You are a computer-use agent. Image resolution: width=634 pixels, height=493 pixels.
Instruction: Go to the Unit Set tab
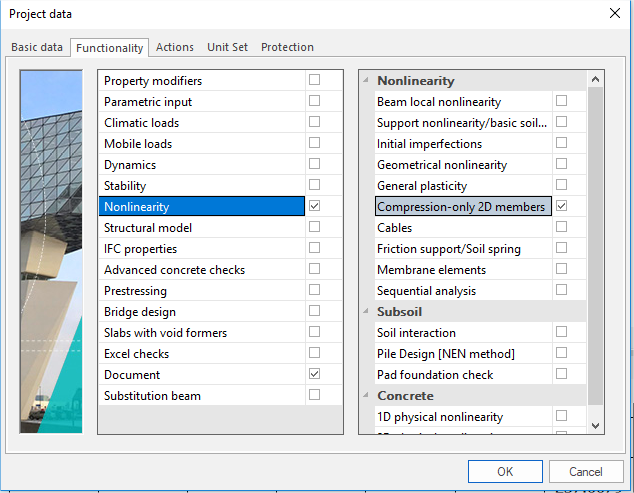[227, 47]
